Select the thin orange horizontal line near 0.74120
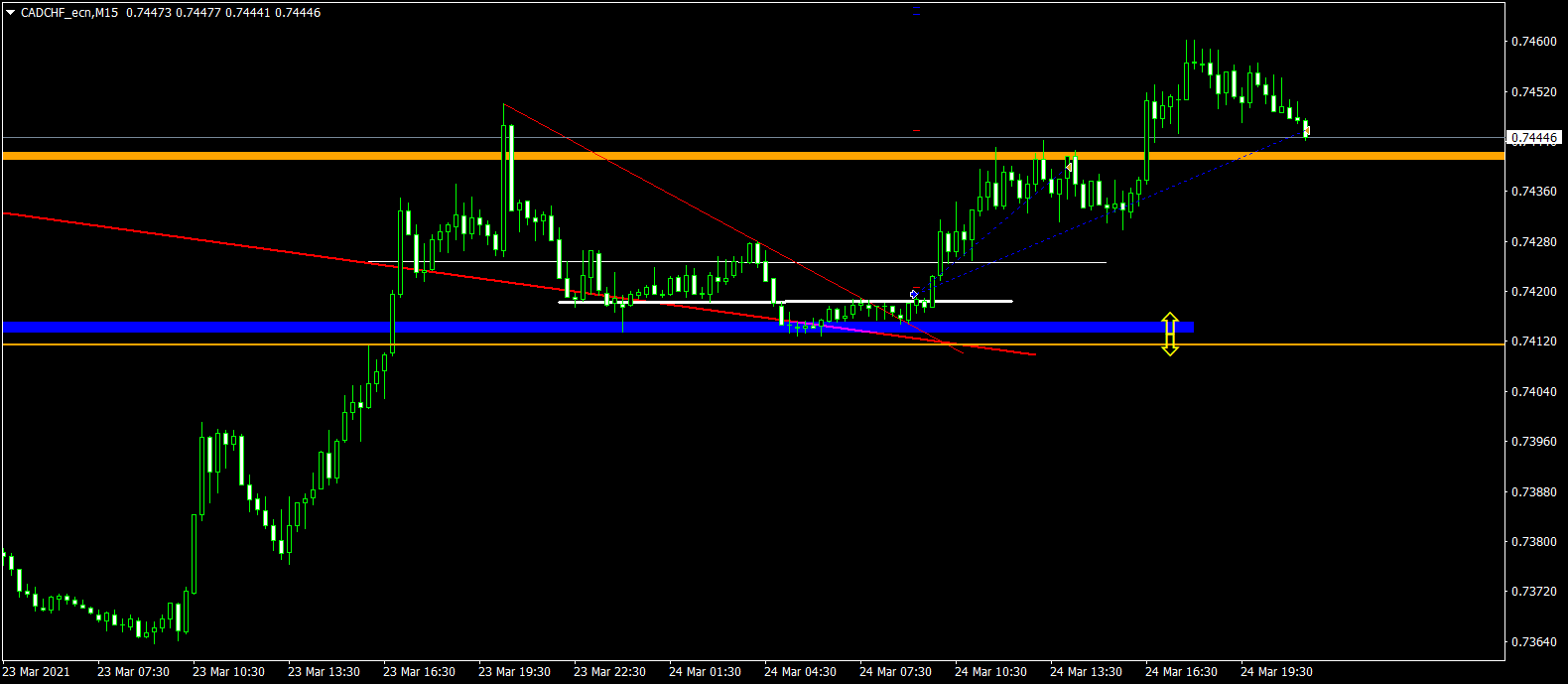The width and height of the screenshot is (1568, 684). pyautogui.click(x=753, y=344)
